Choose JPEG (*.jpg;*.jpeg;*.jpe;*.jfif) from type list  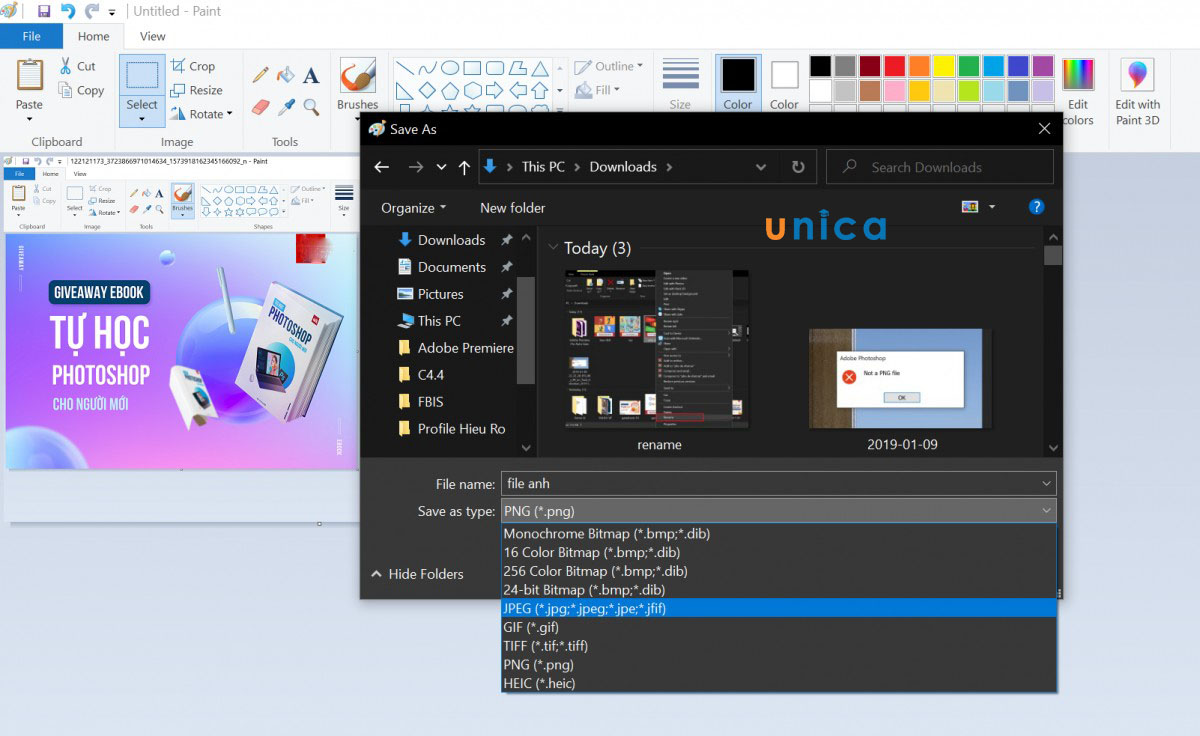[x=779, y=608]
